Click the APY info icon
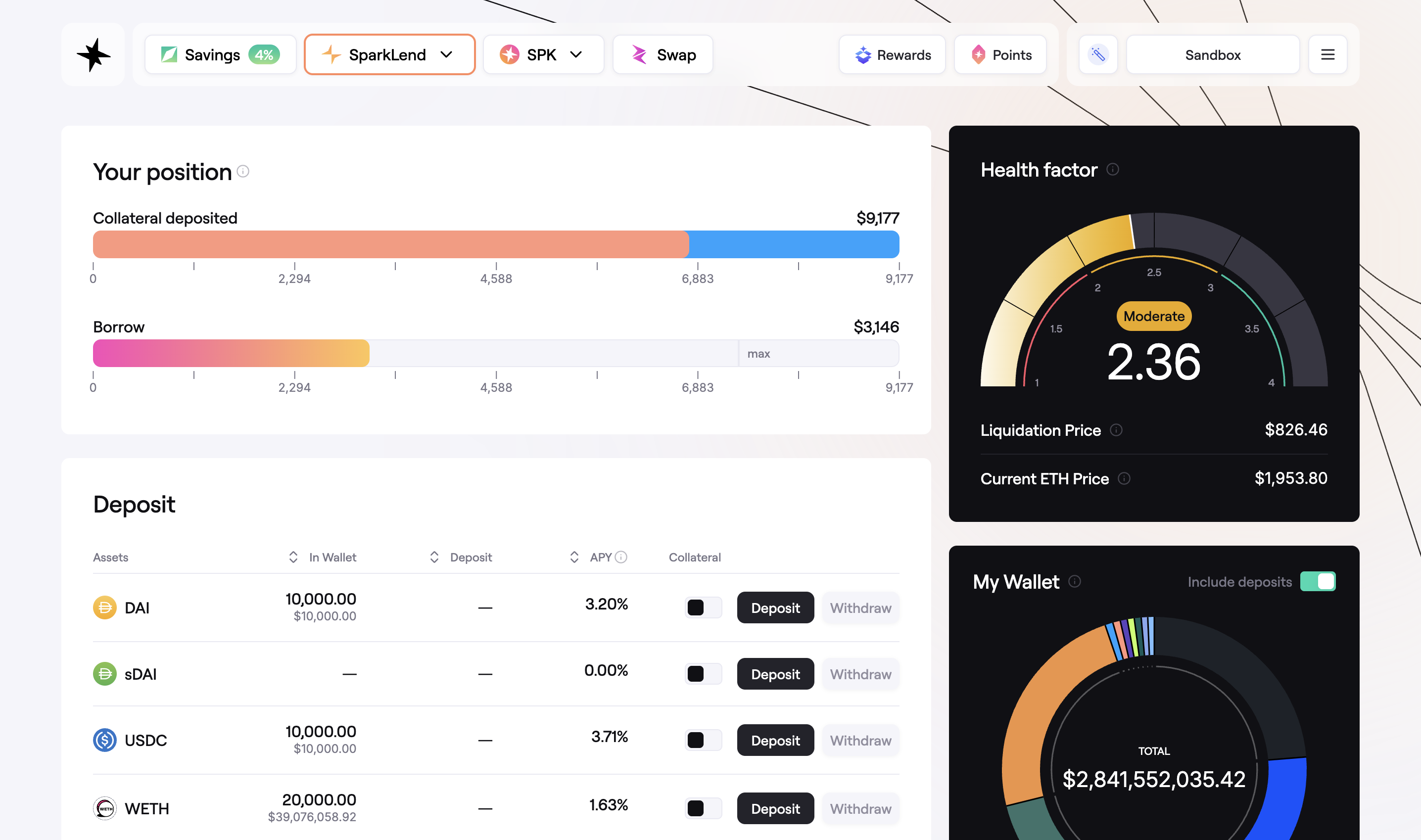This screenshot has height=840, width=1421. [621, 558]
